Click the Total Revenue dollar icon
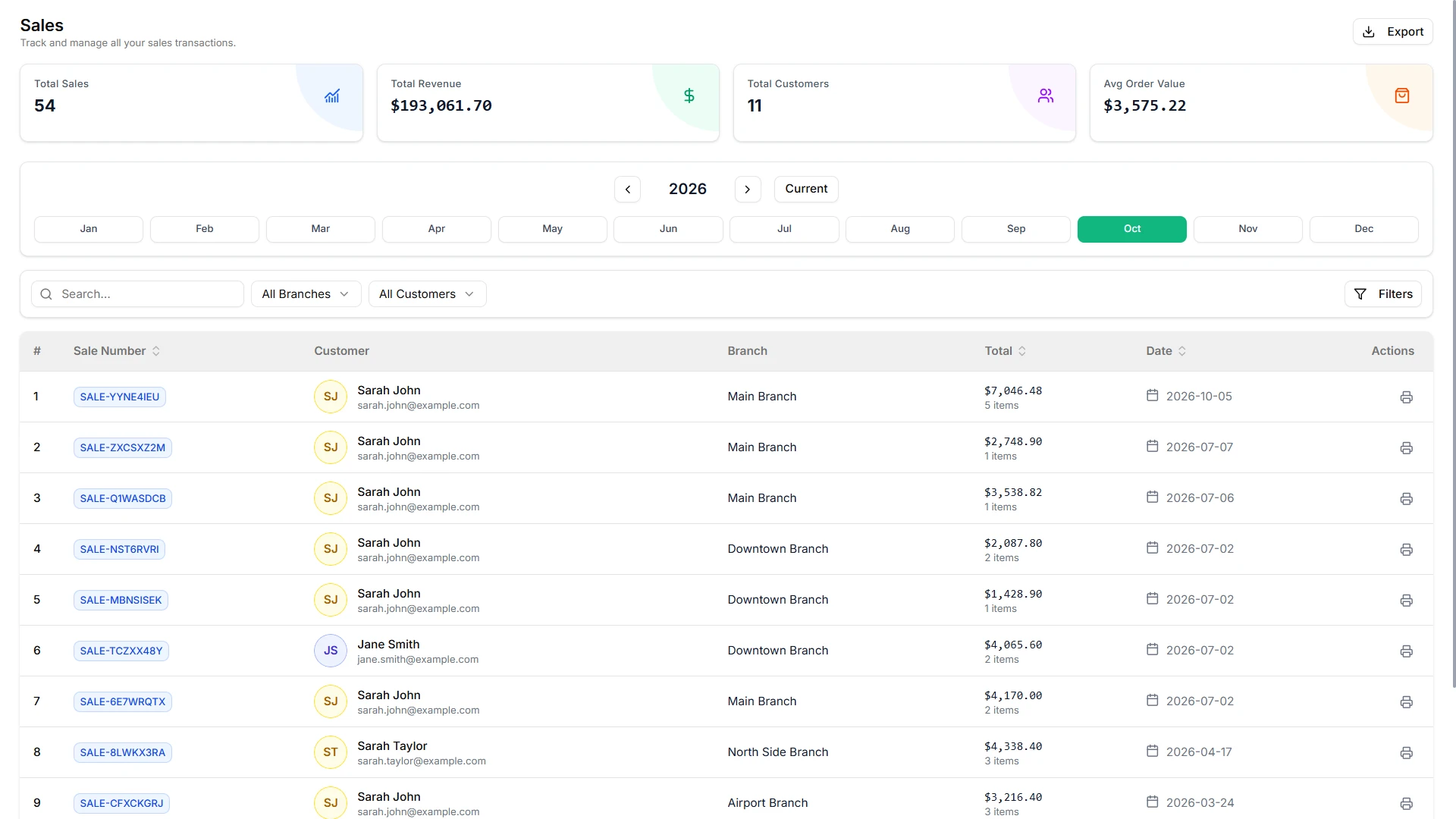This screenshot has width=1456, height=819. (x=689, y=96)
